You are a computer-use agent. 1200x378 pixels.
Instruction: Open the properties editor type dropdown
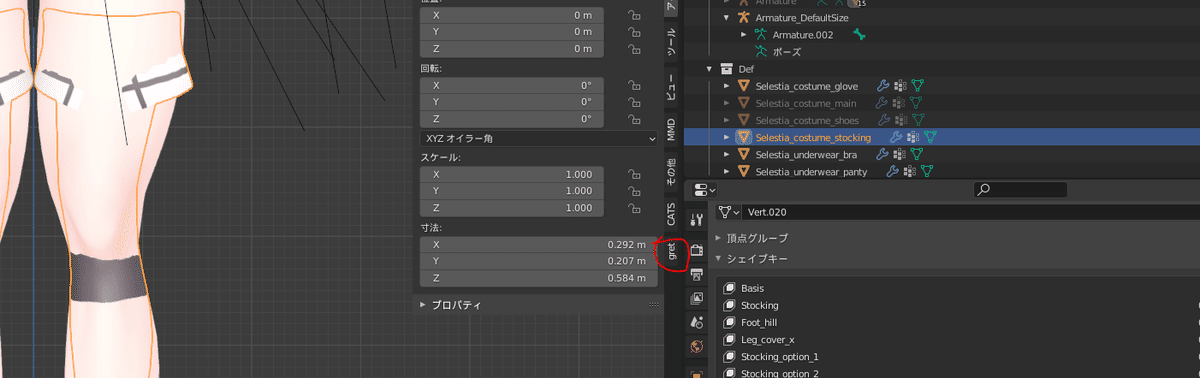click(704, 189)
